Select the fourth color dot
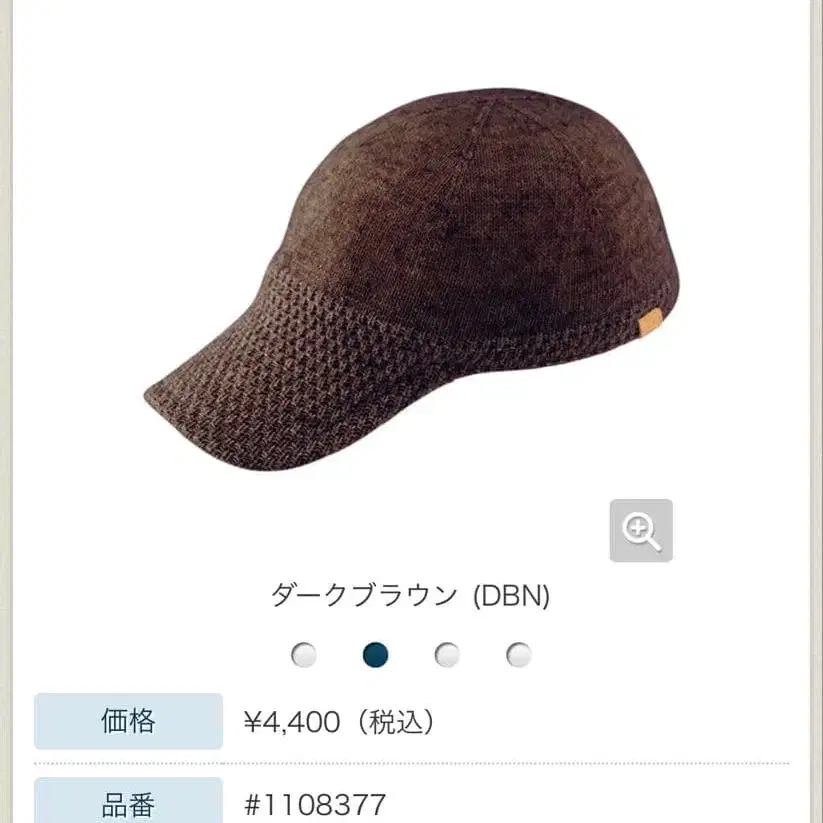The image size is (823, 823). click(519, 655)
